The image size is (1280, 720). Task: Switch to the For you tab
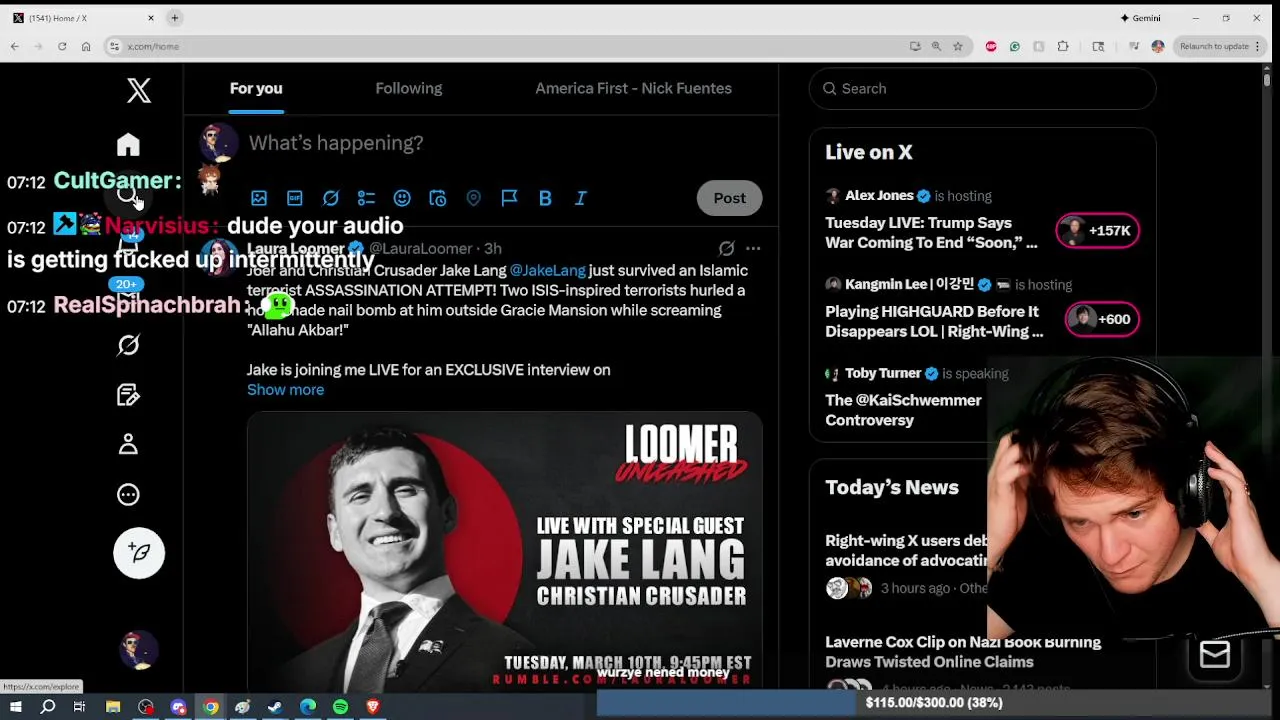256,88
